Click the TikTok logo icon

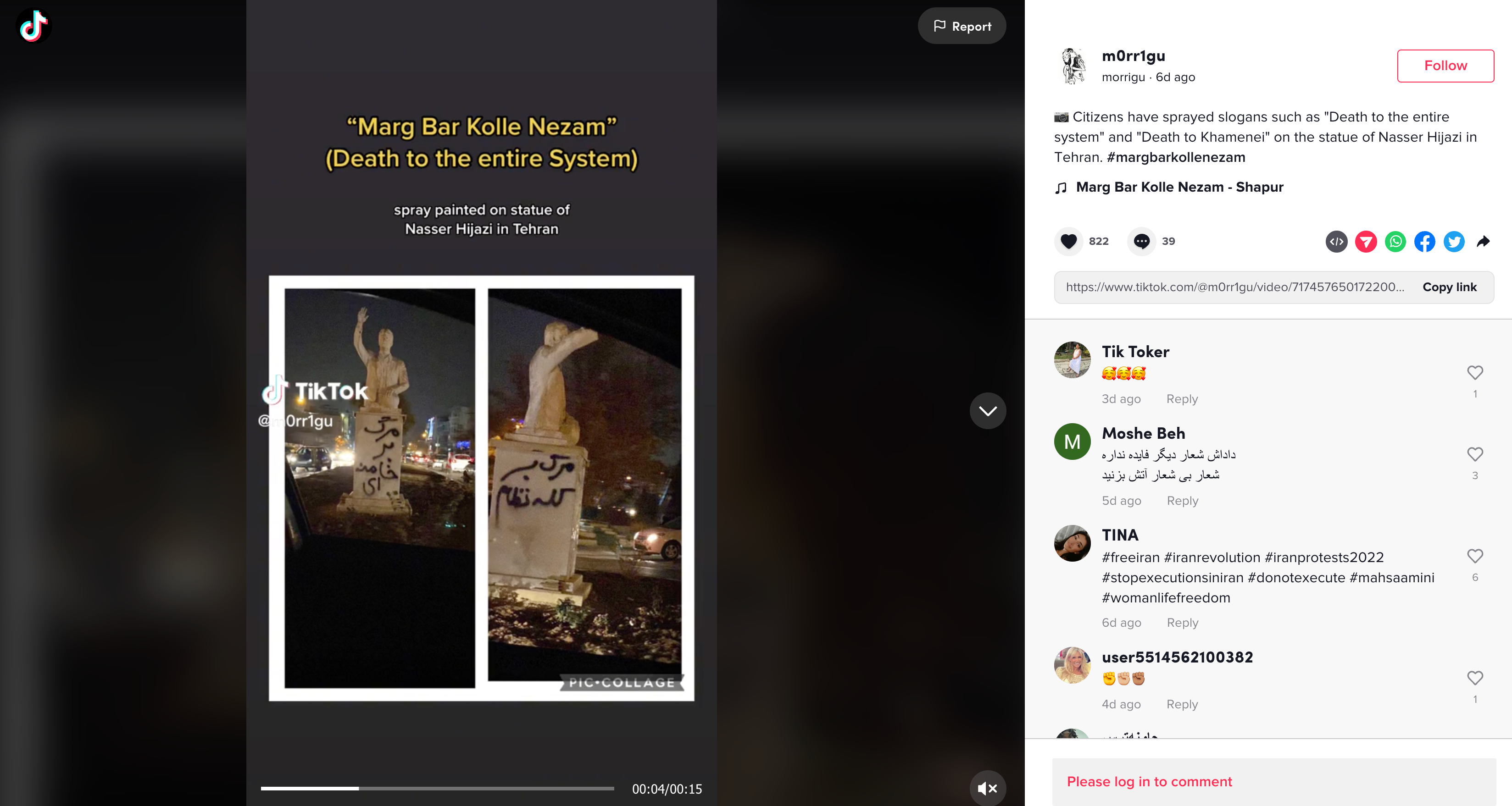point(34,25)
